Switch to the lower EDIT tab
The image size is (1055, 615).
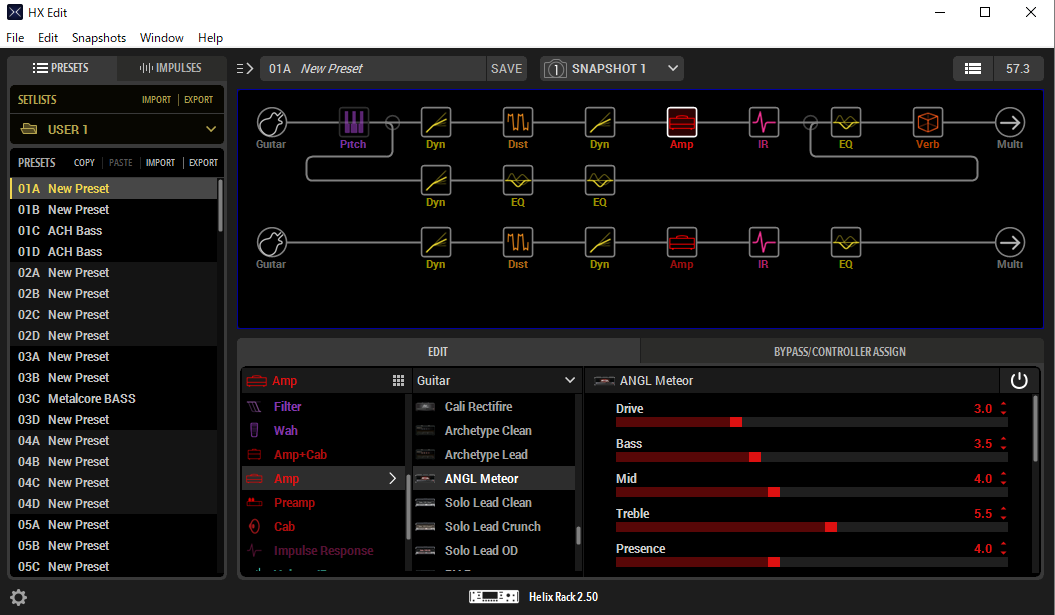438,352
